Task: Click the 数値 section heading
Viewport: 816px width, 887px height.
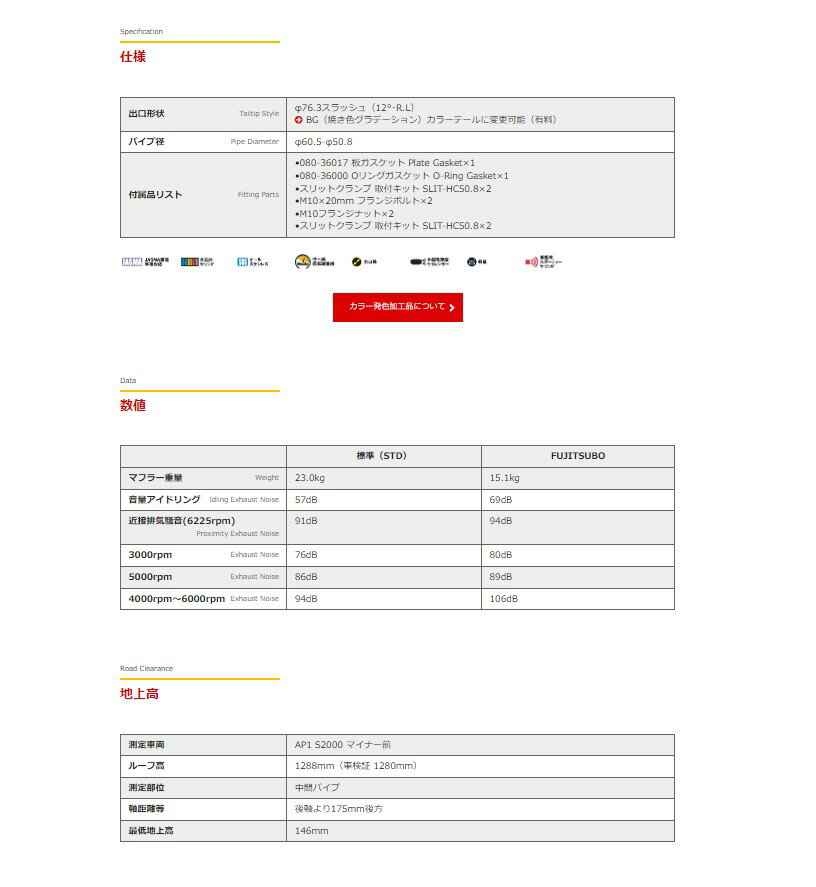Action: click(133, 406)
